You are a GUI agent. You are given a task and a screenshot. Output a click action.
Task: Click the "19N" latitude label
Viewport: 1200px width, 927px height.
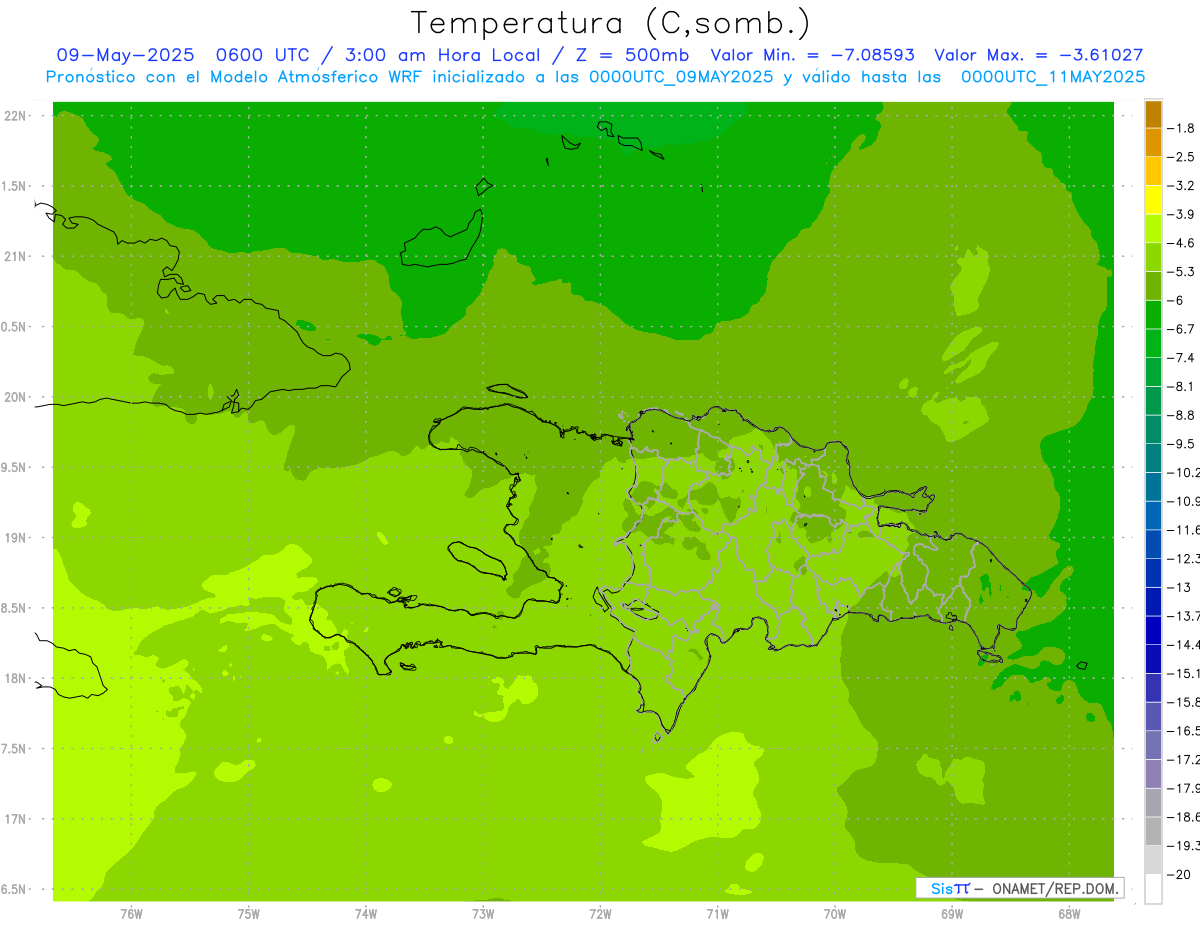[x=14, y=538]
